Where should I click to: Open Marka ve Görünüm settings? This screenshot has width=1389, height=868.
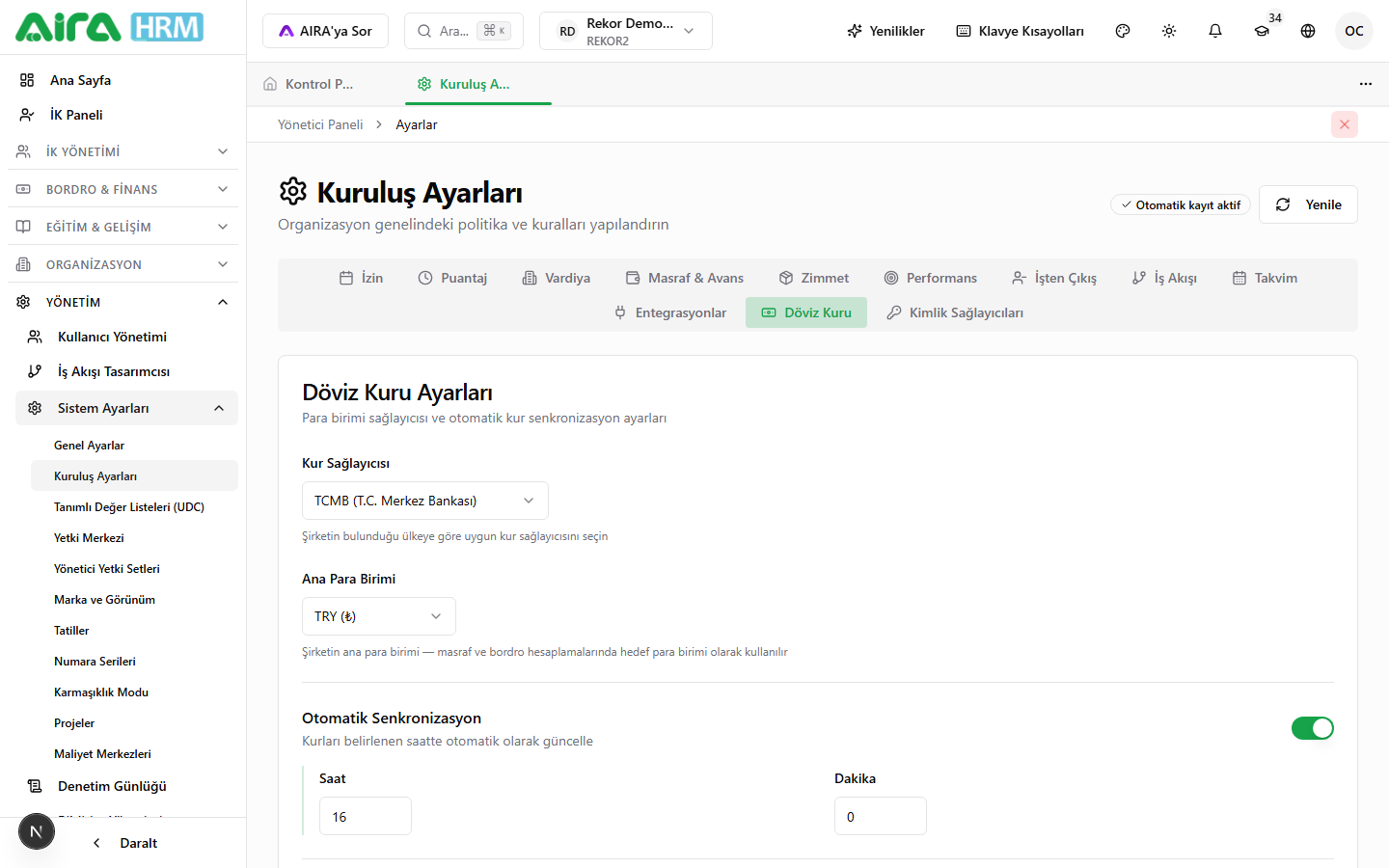coord(134,600)
